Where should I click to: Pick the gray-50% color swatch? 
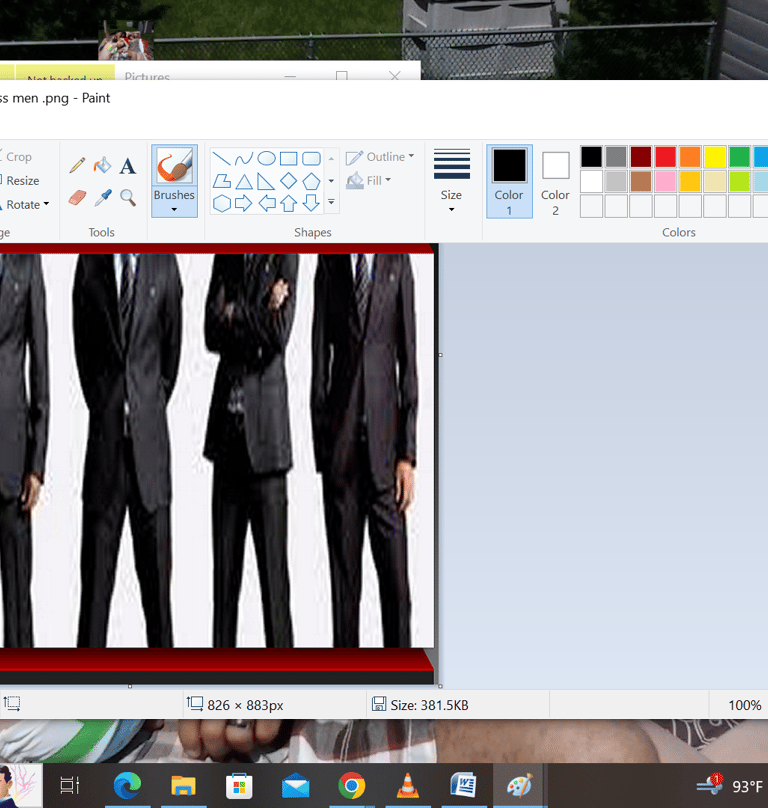coord(616,157)
